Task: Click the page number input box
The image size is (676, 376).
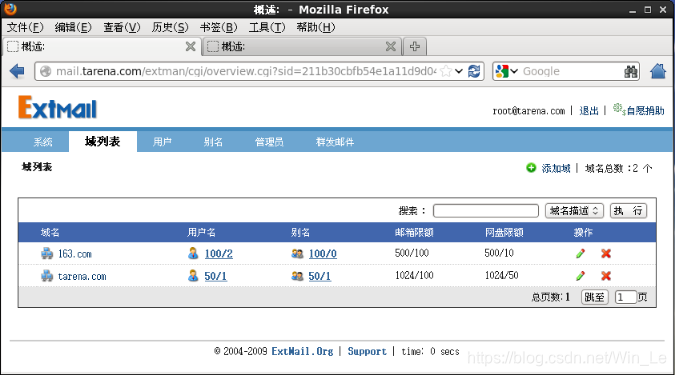Action: click(x=626, y=297)
